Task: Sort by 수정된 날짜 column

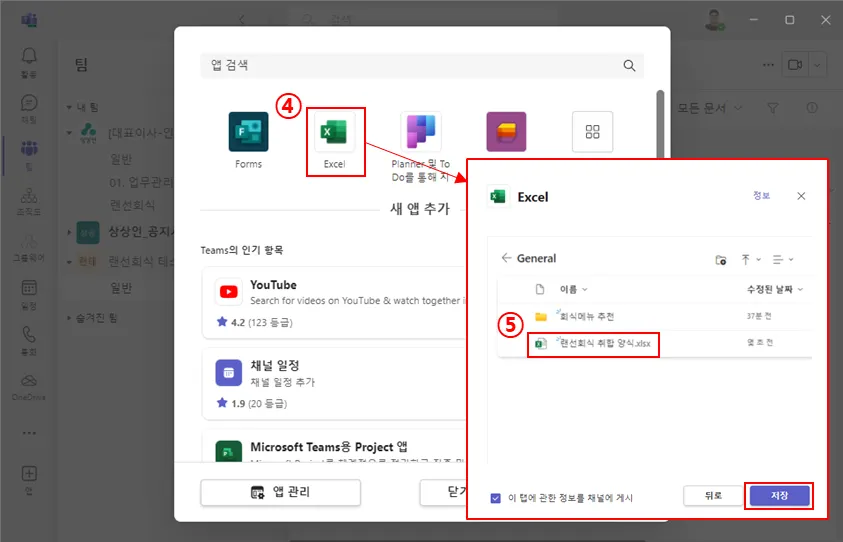Action: point(774,289)
